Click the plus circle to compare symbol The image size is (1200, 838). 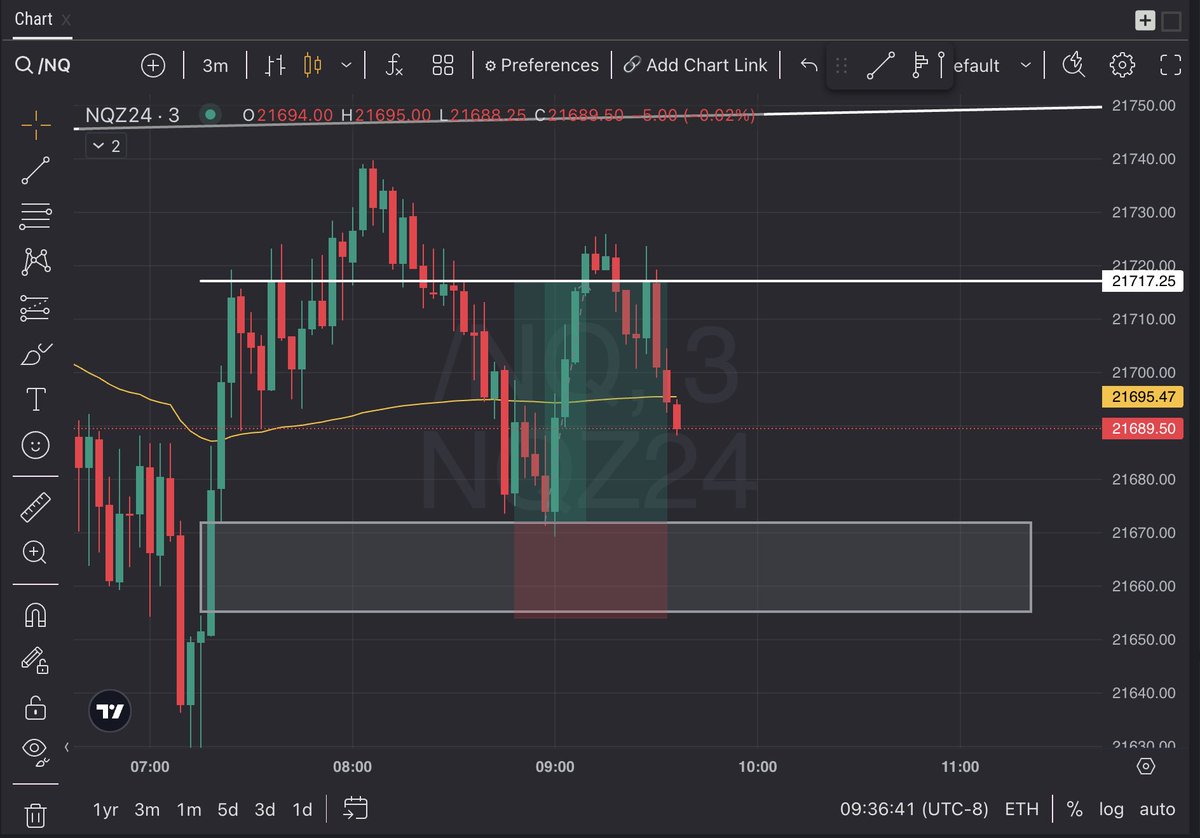tap(153, 65)
